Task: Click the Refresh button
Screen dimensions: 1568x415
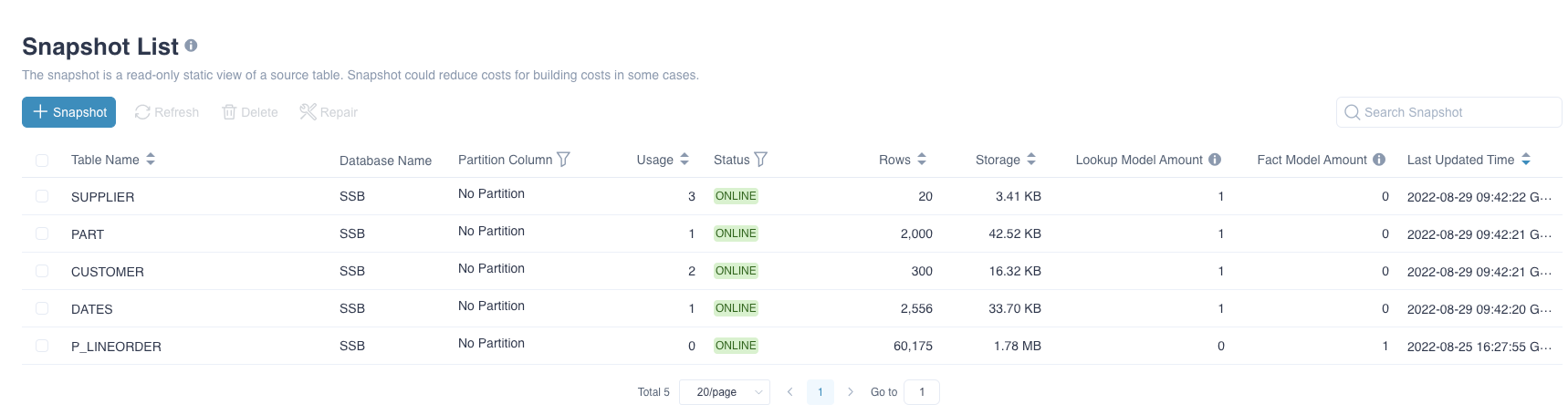Action: click(x=167, y=112)
